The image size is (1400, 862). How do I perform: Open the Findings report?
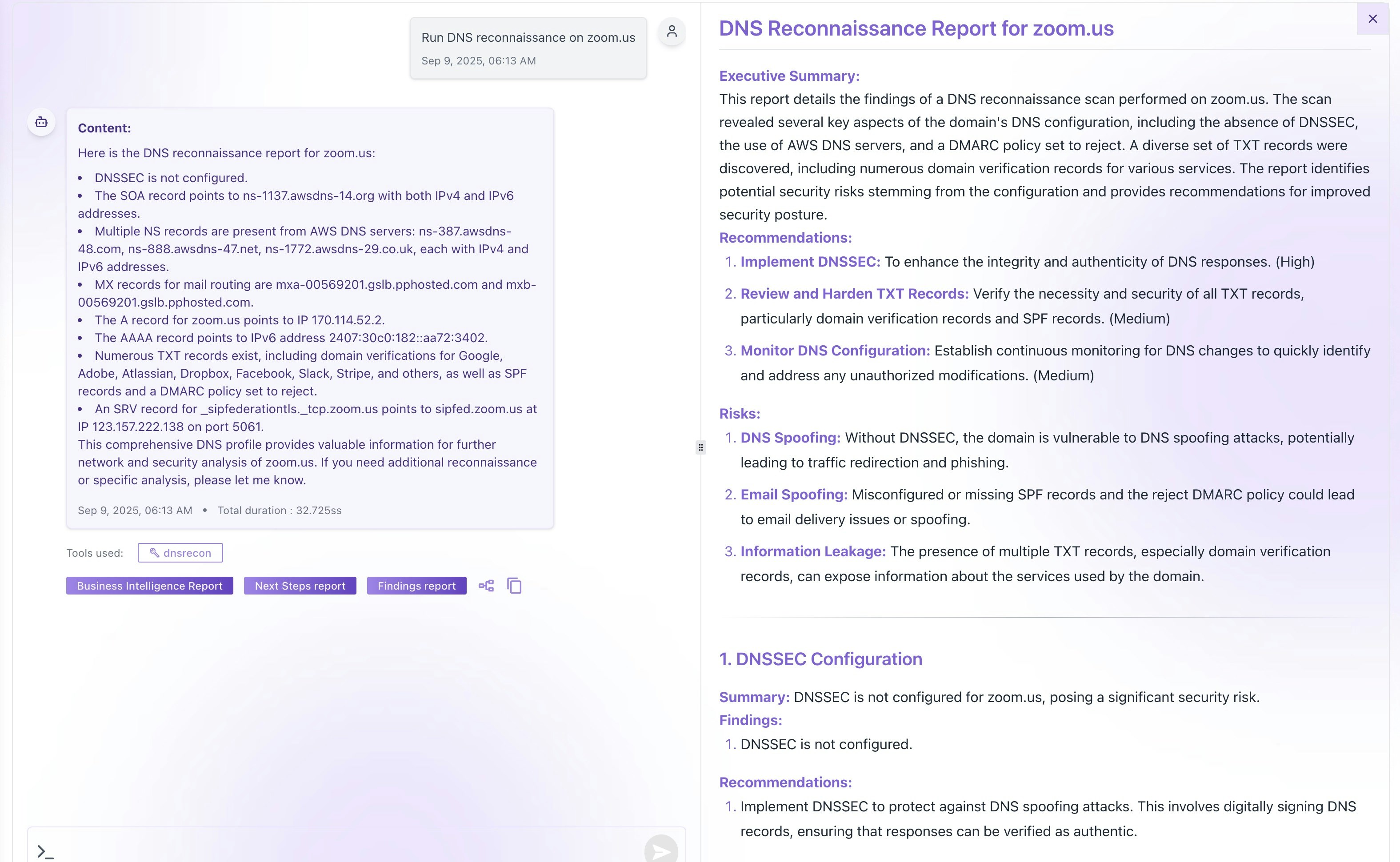coord(416,586)
